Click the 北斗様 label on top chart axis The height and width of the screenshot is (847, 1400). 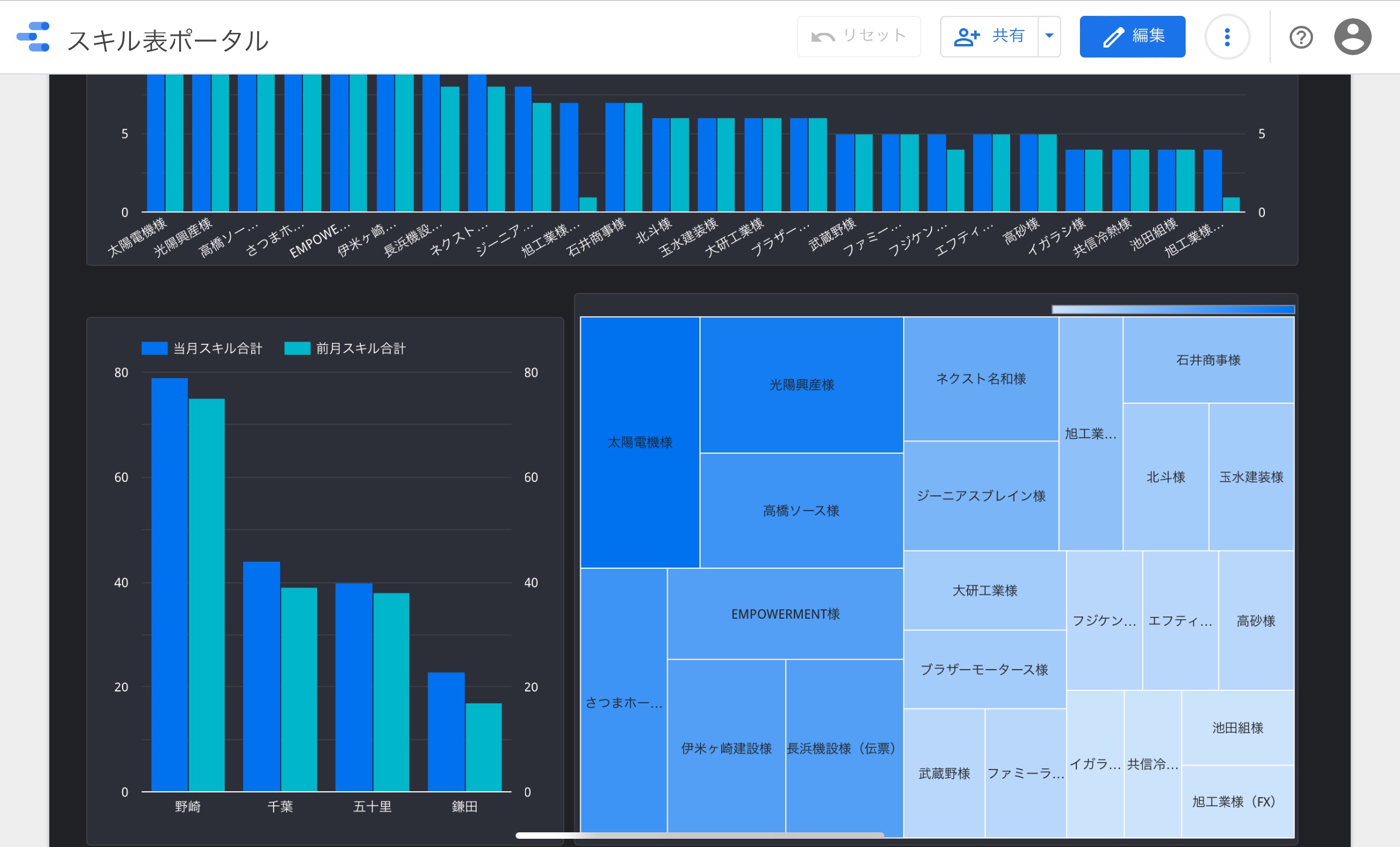click(x=654, y=230)
